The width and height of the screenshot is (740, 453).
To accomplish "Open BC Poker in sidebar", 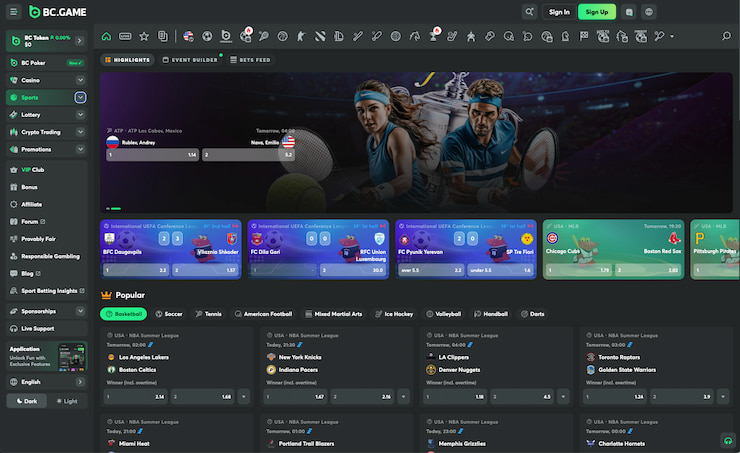I will coord(47,63).
